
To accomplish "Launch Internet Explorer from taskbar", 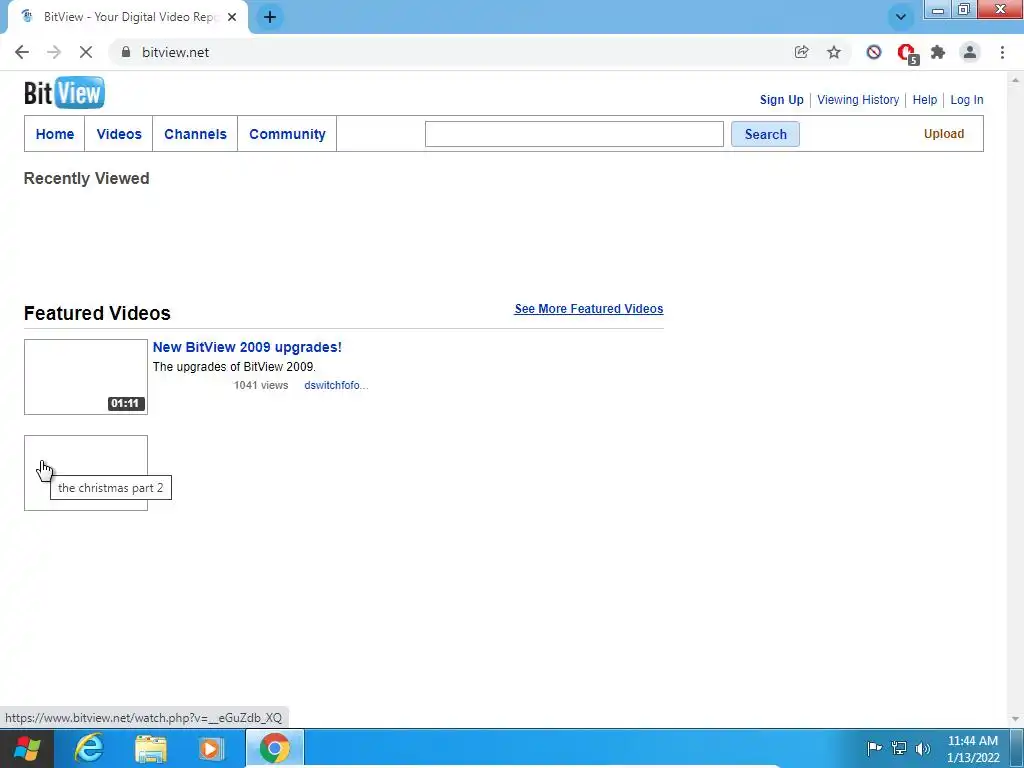I will click(89, 748).
